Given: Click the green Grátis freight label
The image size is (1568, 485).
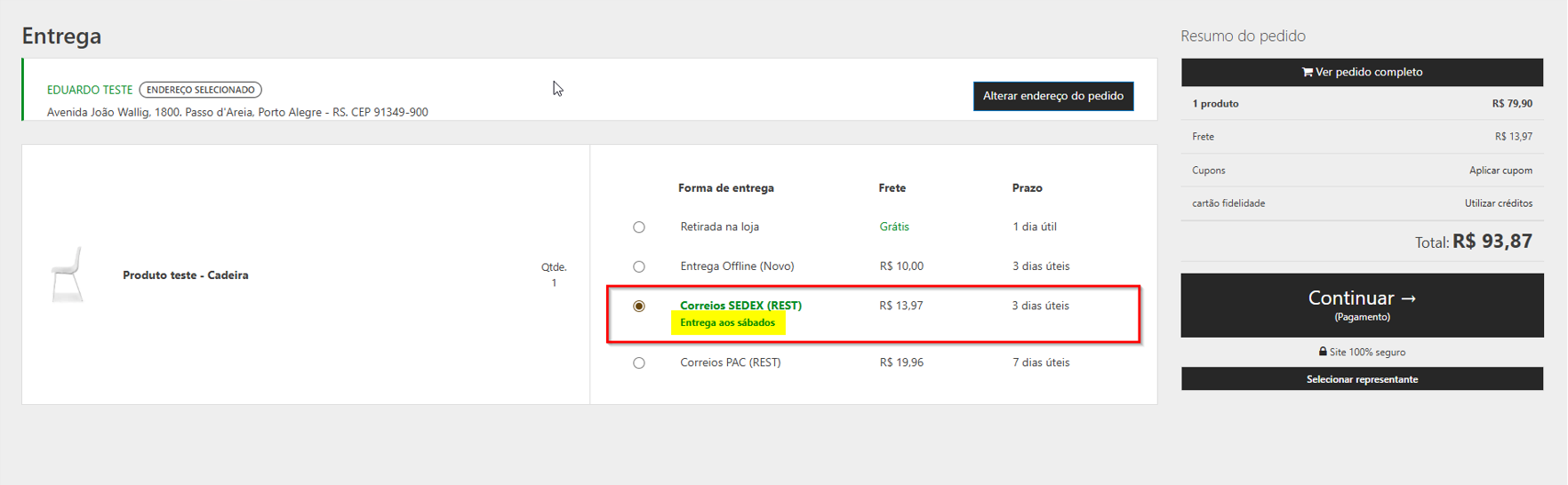Looking at the screenshot, I should point(894,227).
